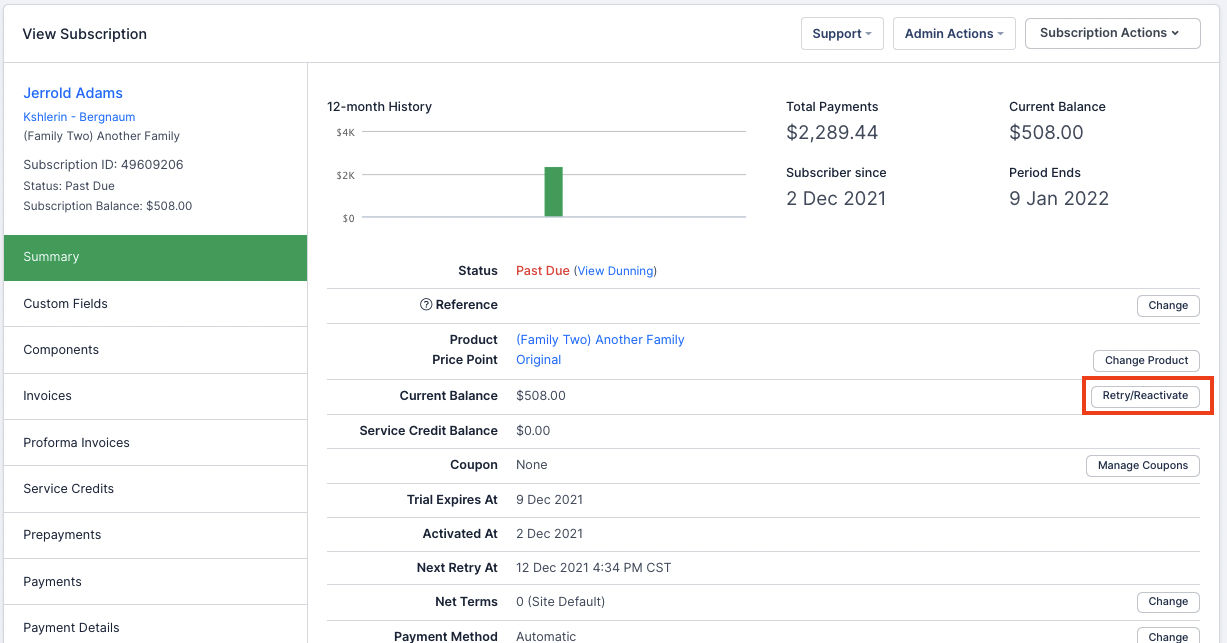
Task: Click the Subscription ID: 49609206 text
Action: 103,165
